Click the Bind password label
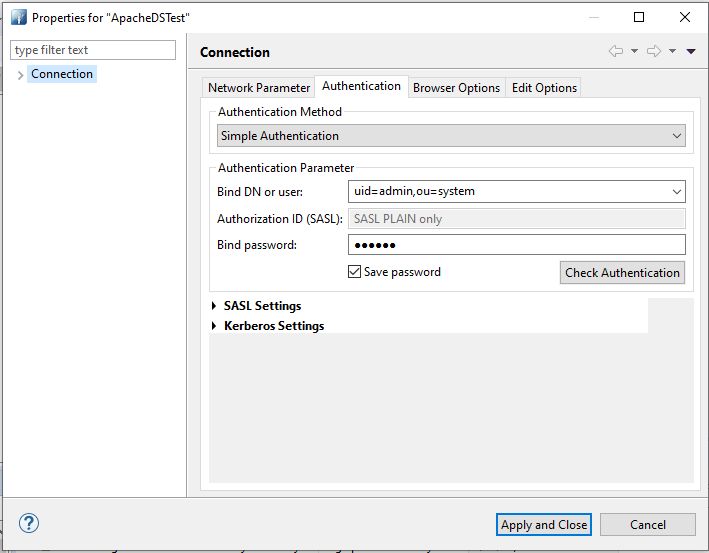This screenshot has width=709, height=553. (x=257, y=245)
